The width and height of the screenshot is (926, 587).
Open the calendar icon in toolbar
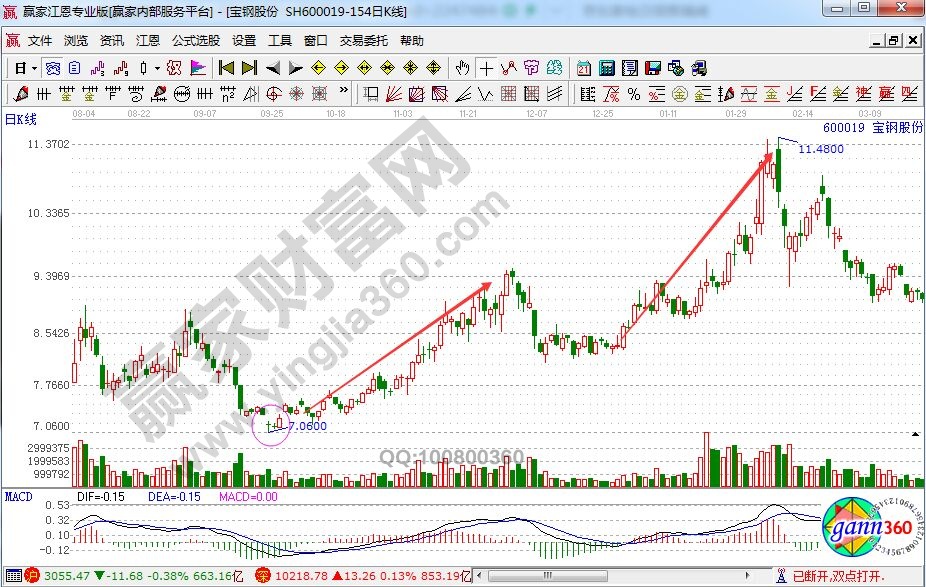584,69
